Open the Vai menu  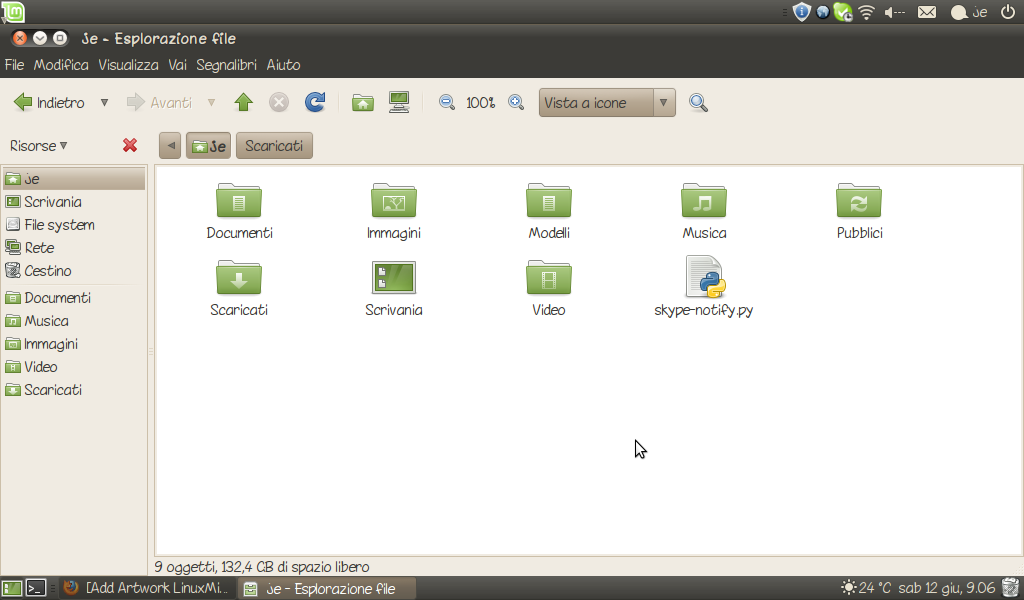click(178, 65)
